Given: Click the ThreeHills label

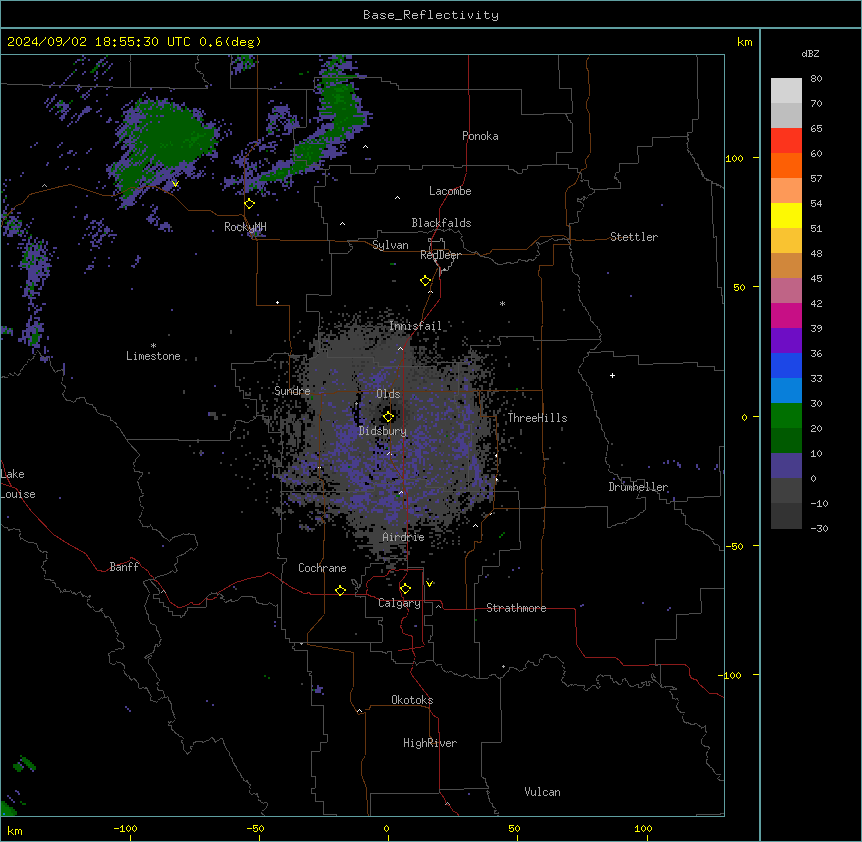Looking at the screenshot, I should click(x=537, y=418).
